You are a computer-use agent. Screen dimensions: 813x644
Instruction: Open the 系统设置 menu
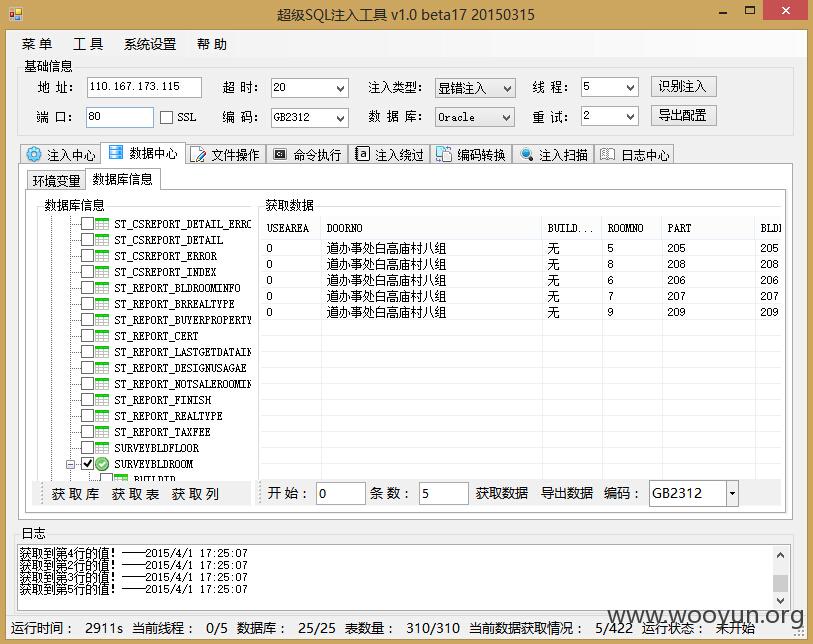[150, 45]
